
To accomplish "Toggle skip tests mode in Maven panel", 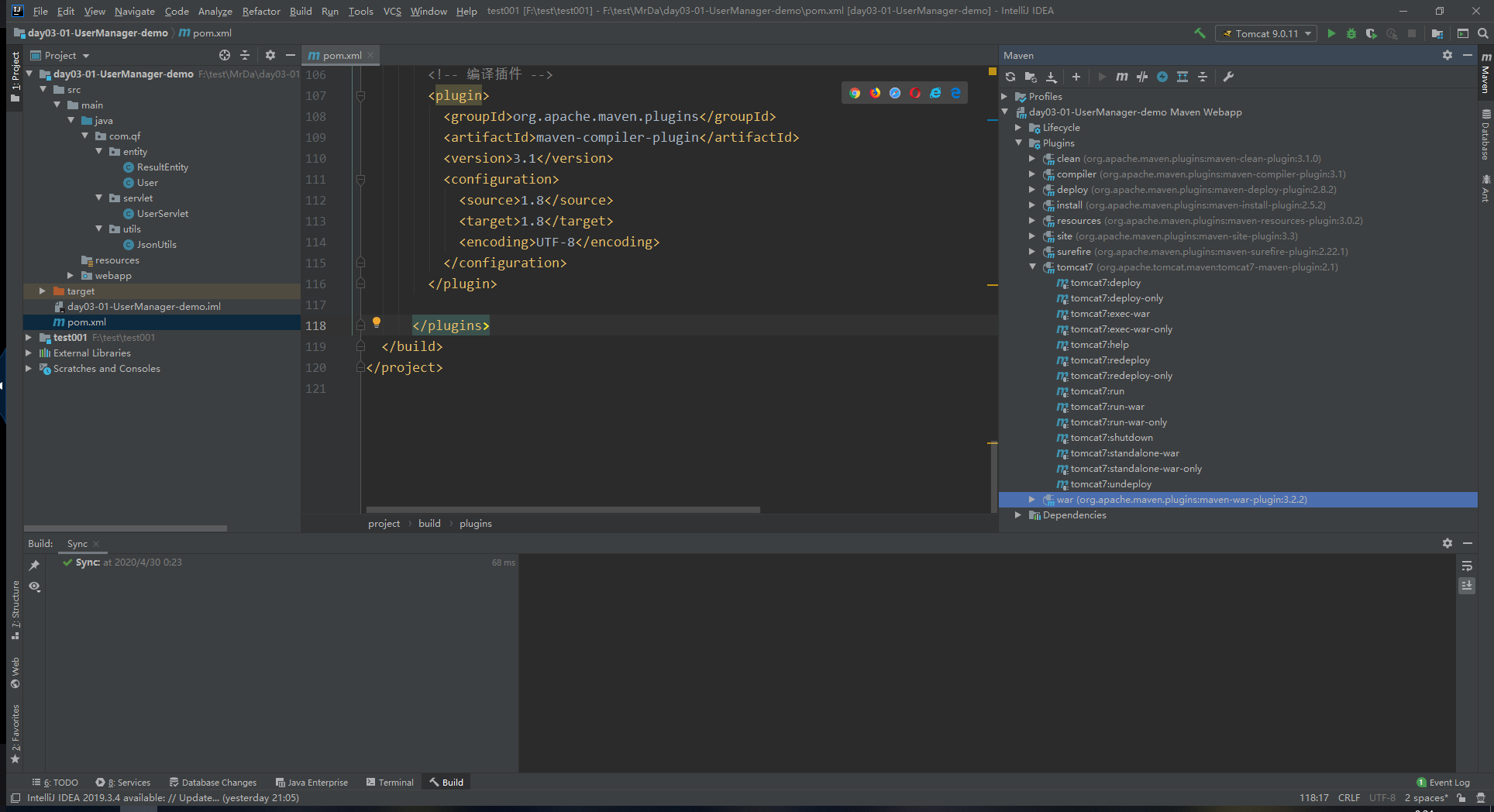I will tap(1141, 77).
